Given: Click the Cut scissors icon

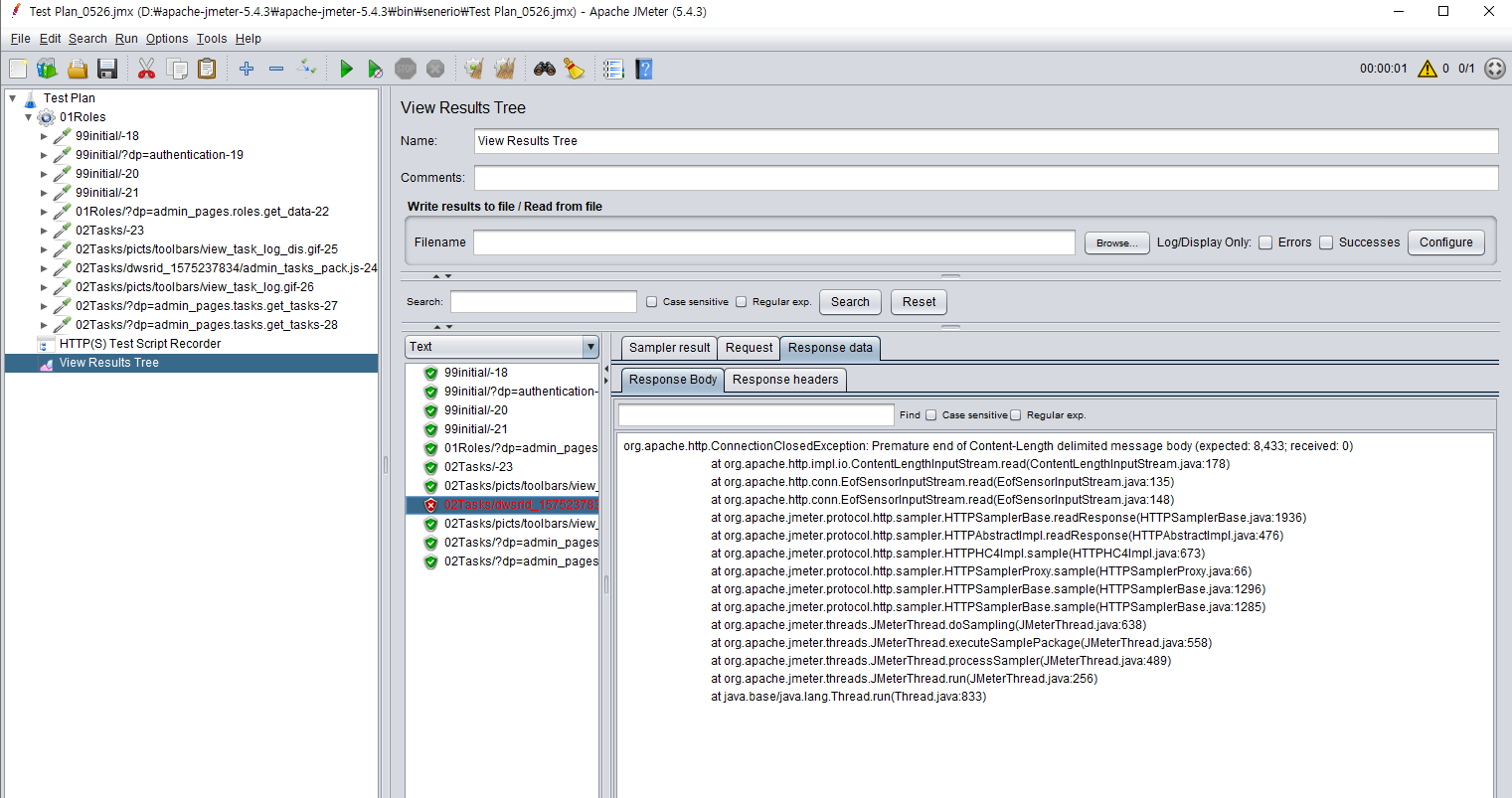Looking at the screenshot, I should coord(146,69).
